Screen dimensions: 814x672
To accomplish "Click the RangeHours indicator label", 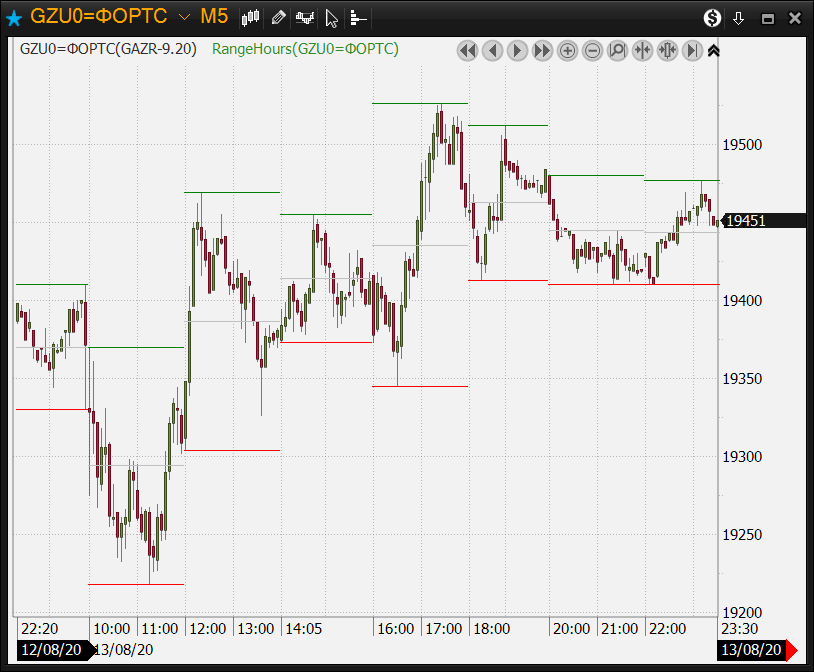I will point(305,49).
